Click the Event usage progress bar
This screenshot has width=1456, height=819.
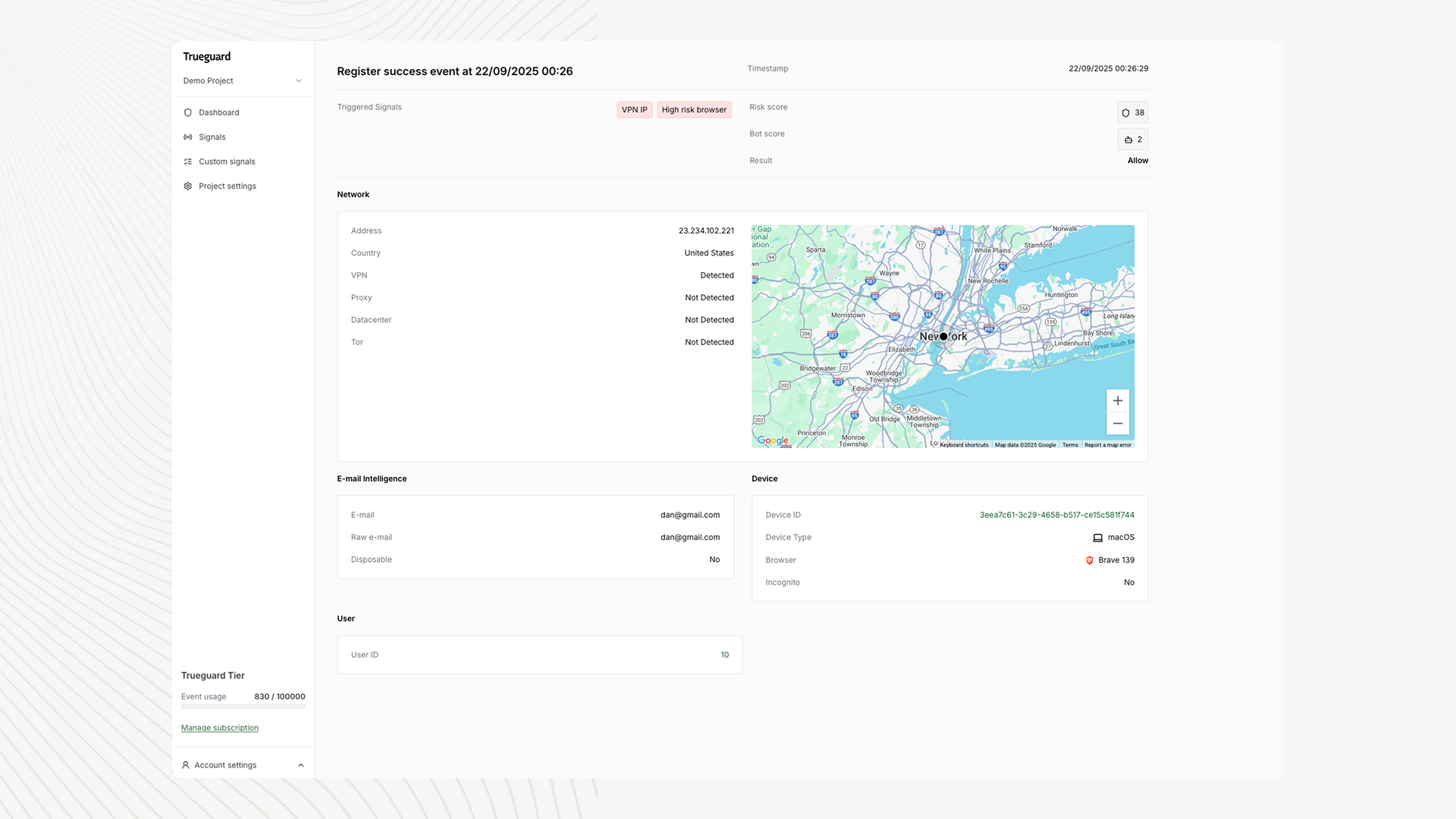pyautogui.click(x=243, y=707)
